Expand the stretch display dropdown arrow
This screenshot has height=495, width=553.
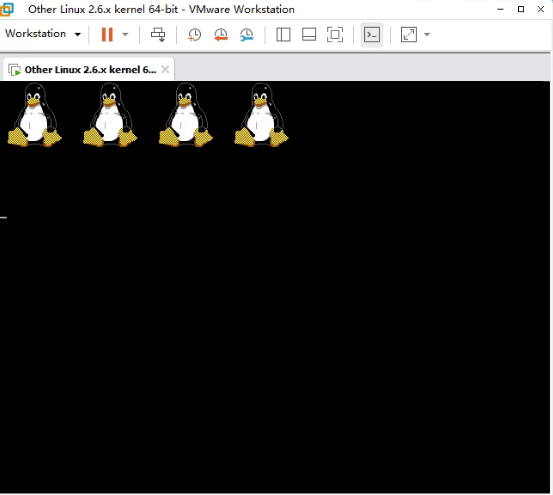point(427,35)
